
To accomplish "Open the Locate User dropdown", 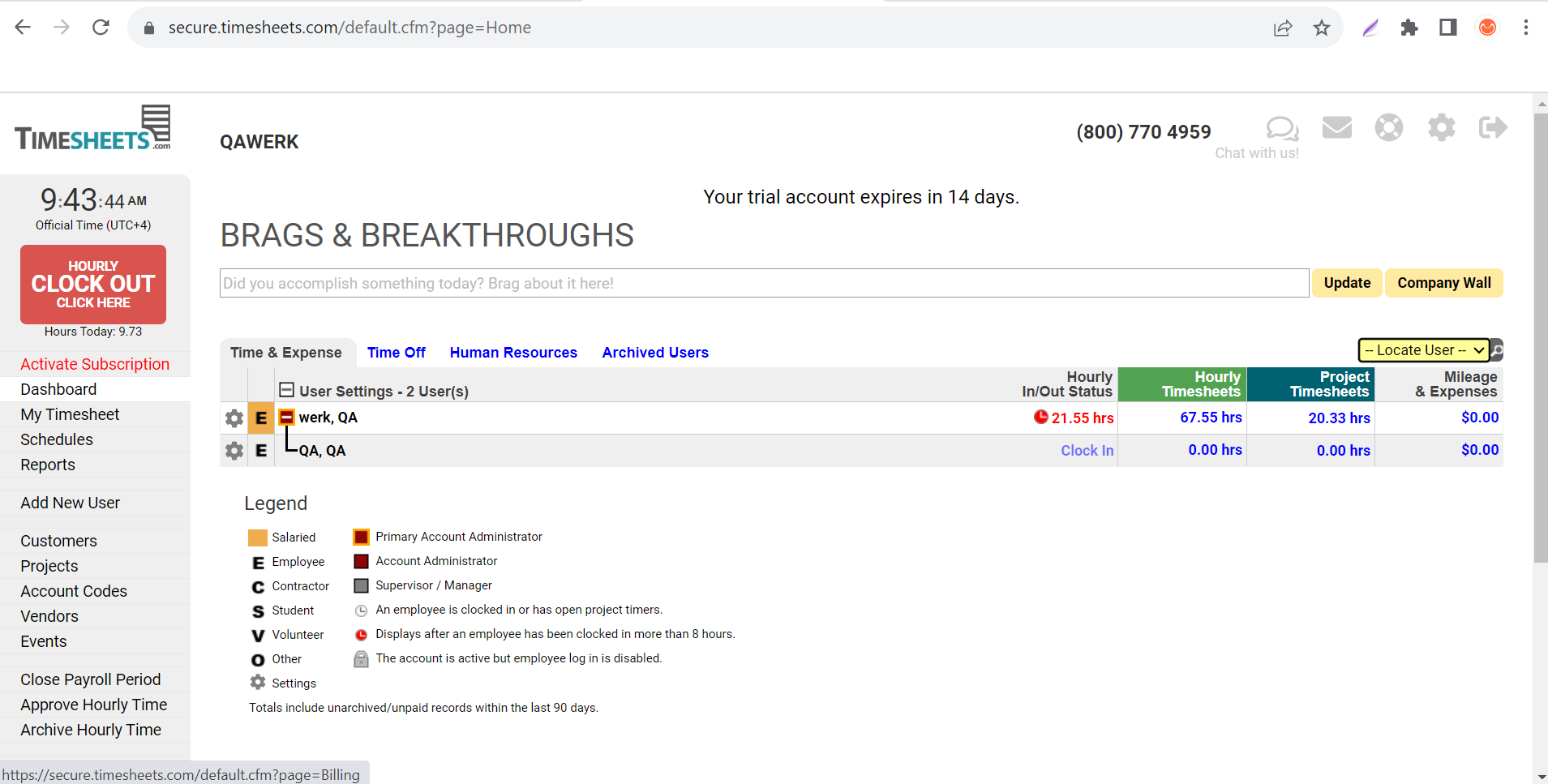I will point(1424,350).
